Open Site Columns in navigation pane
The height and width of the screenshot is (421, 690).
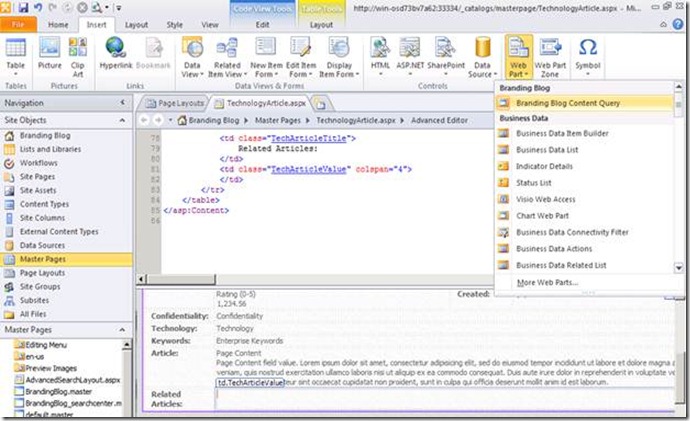tap(45, 217)
